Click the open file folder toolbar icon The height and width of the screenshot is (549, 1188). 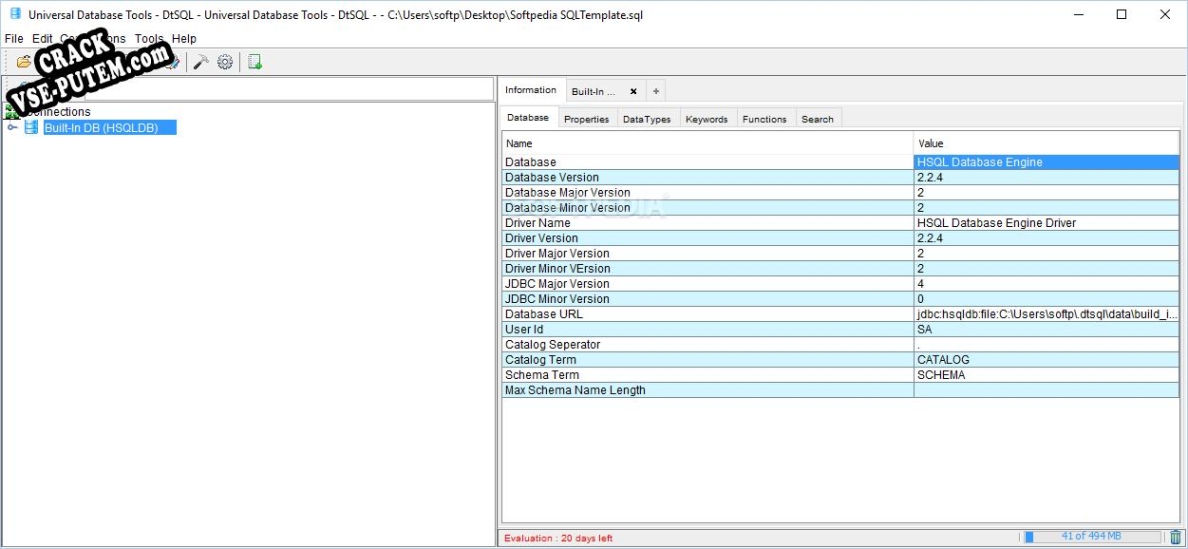(23, 62)
